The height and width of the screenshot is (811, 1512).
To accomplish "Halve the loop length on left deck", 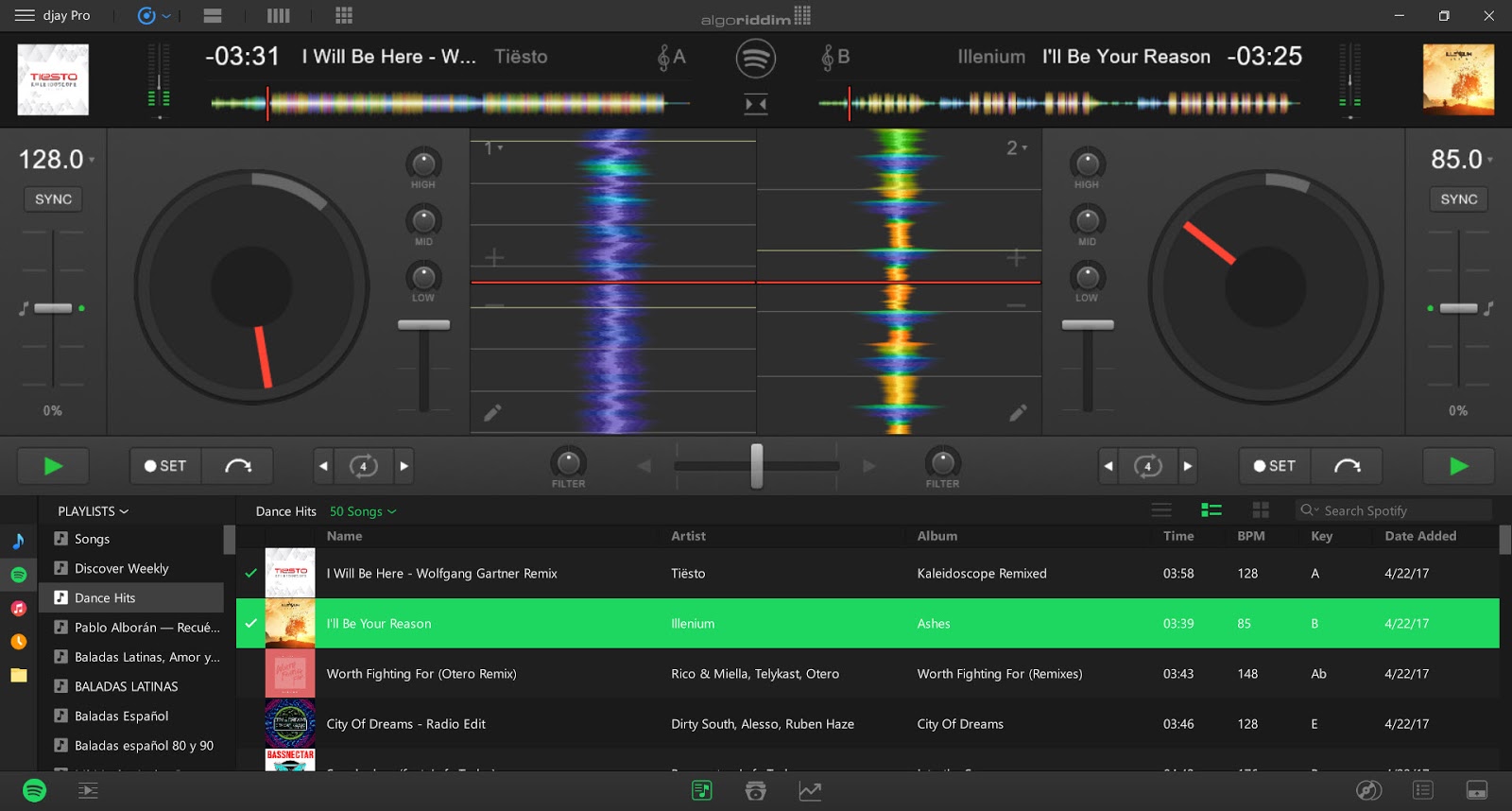I will point(323,466).
